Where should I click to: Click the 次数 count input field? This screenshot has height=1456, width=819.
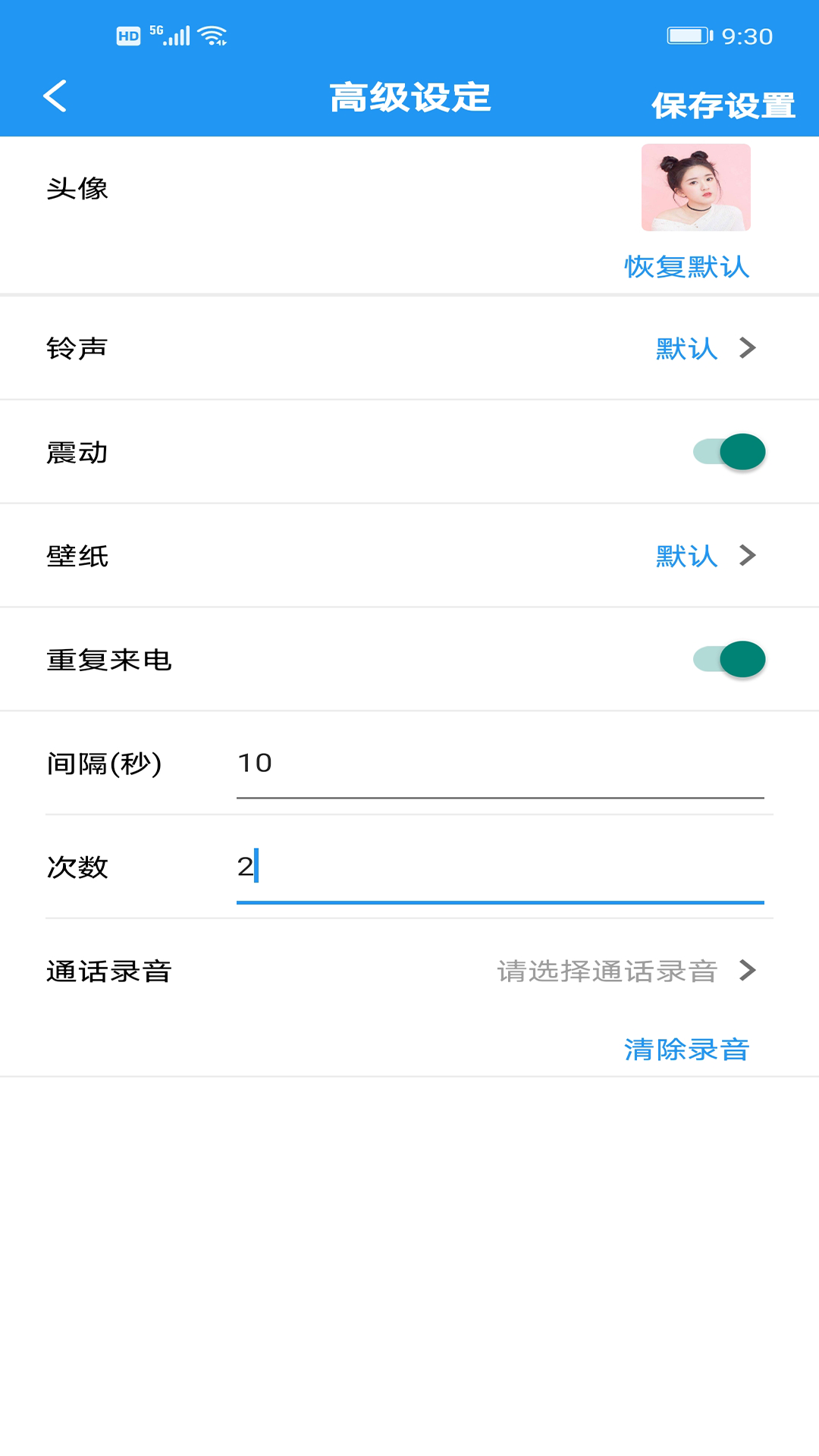click(x=500, y=867)
